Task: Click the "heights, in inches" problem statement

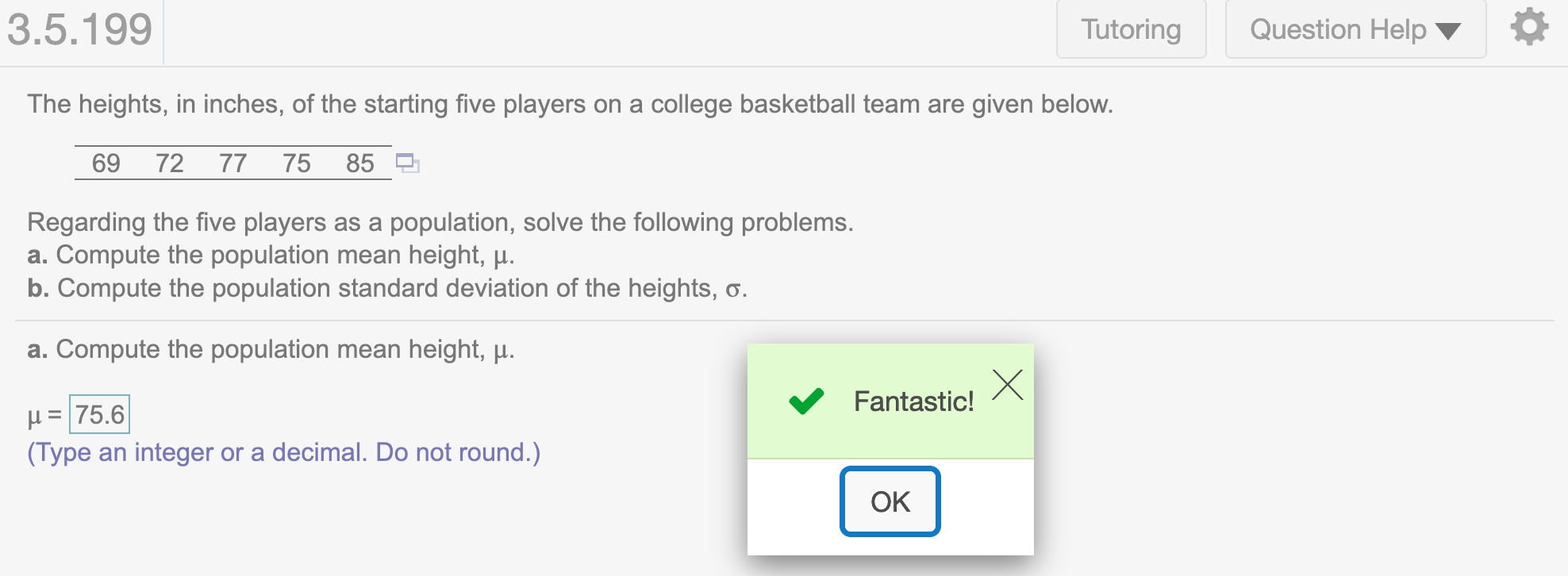Action: [570, 104]
